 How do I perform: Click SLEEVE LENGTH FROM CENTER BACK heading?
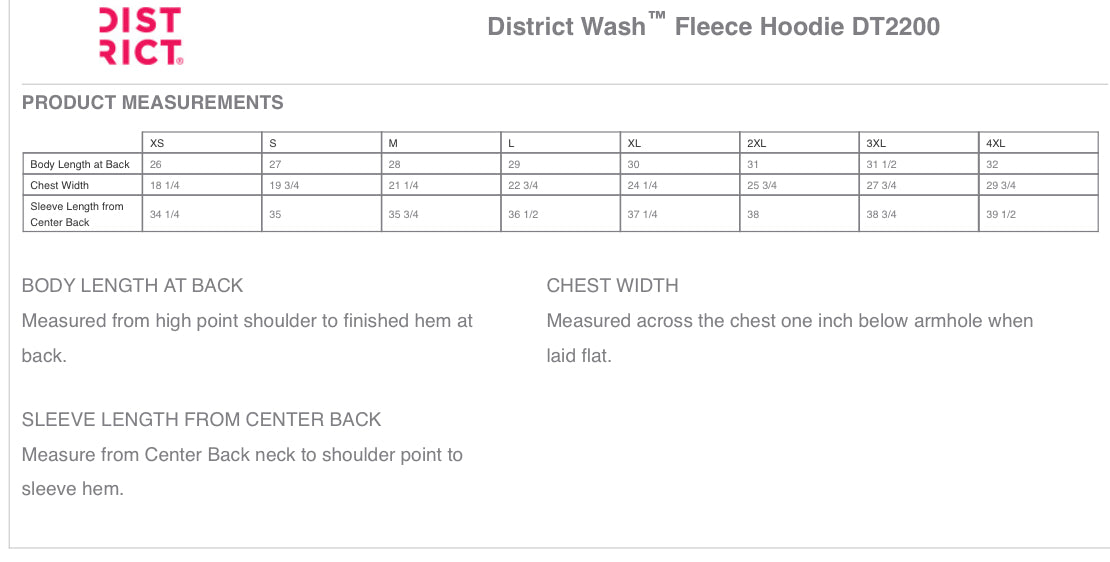pyautogui.click(x=201, y=419)
